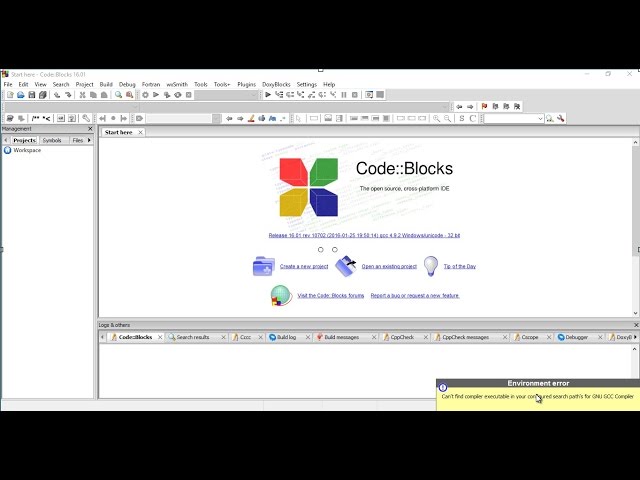This screenshot has width=640, height=480.
Task: Click the Zoom out magnifier icon
Action: [447, 118]
